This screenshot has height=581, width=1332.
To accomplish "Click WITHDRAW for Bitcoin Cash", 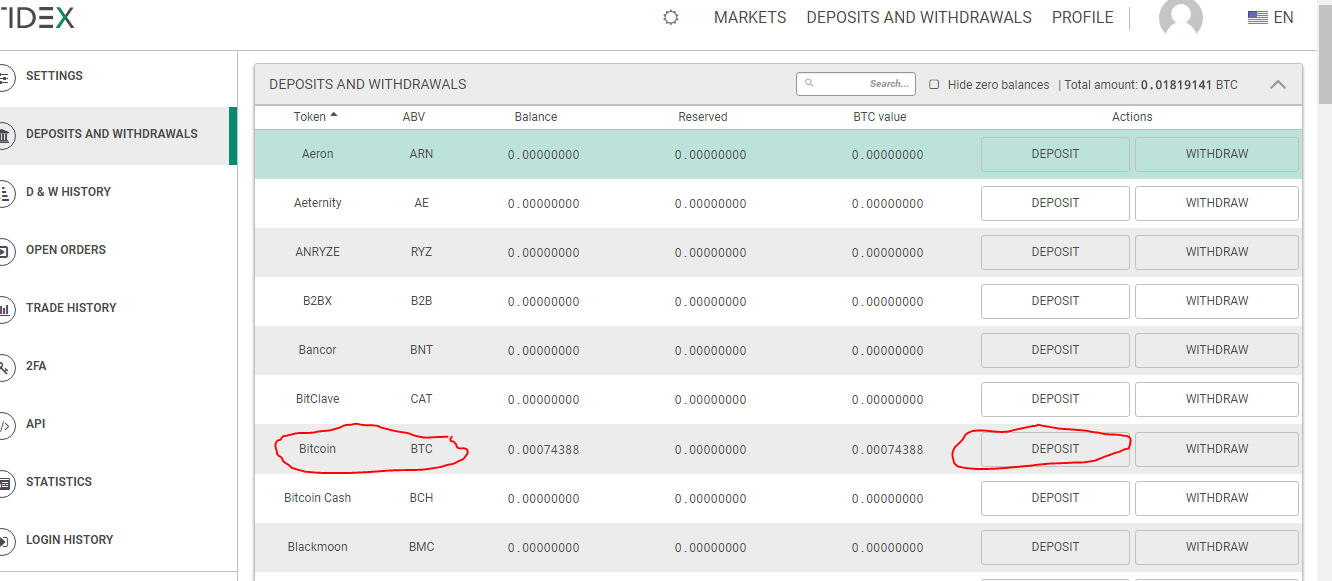I will click(1217, 498).
